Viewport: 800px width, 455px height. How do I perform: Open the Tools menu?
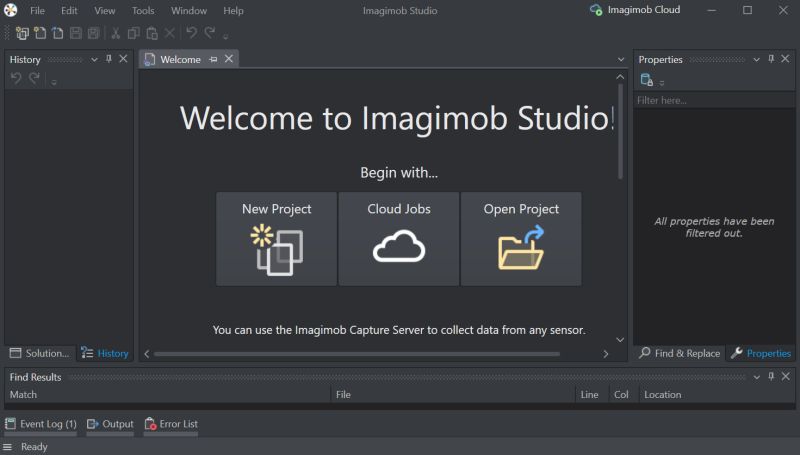point(143,11)
